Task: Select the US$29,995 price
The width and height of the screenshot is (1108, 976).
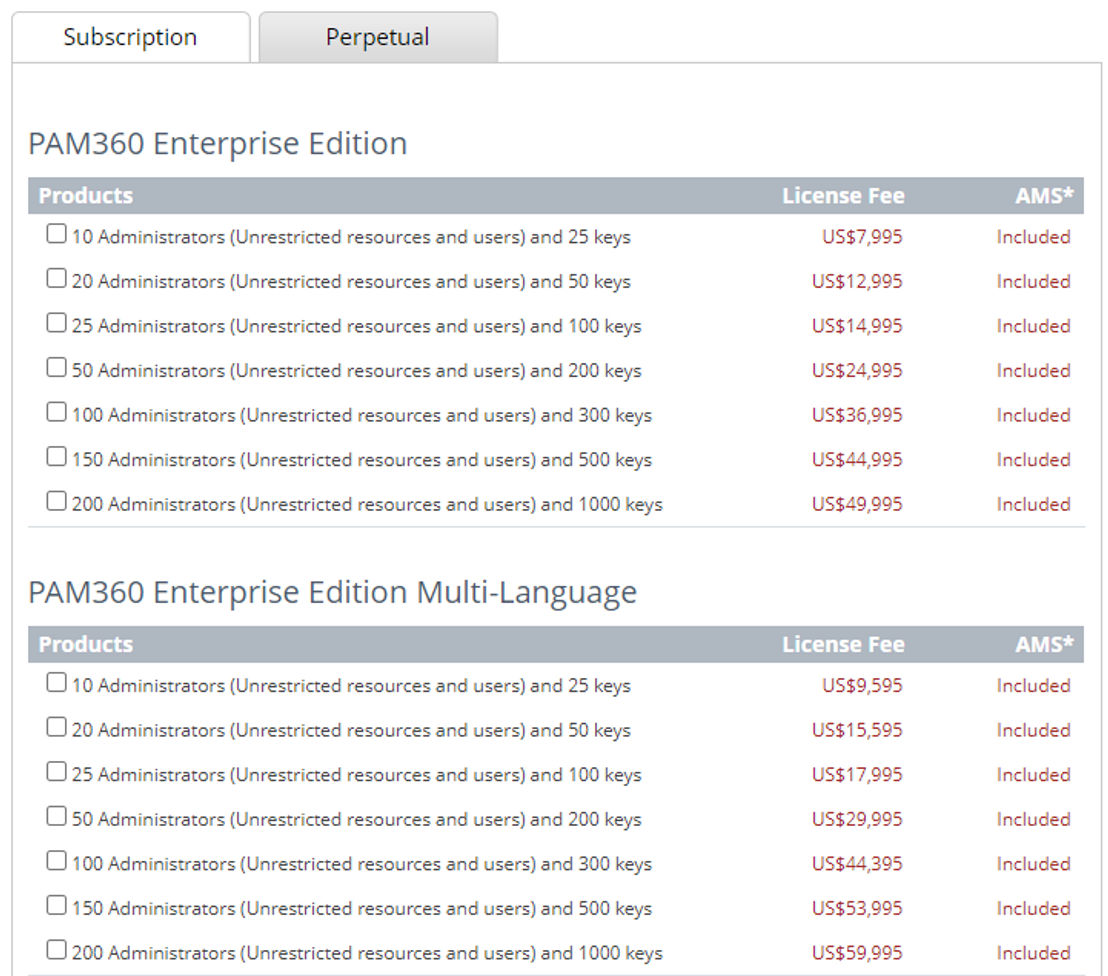Action: pyautogui.click(x=857, y=819)
